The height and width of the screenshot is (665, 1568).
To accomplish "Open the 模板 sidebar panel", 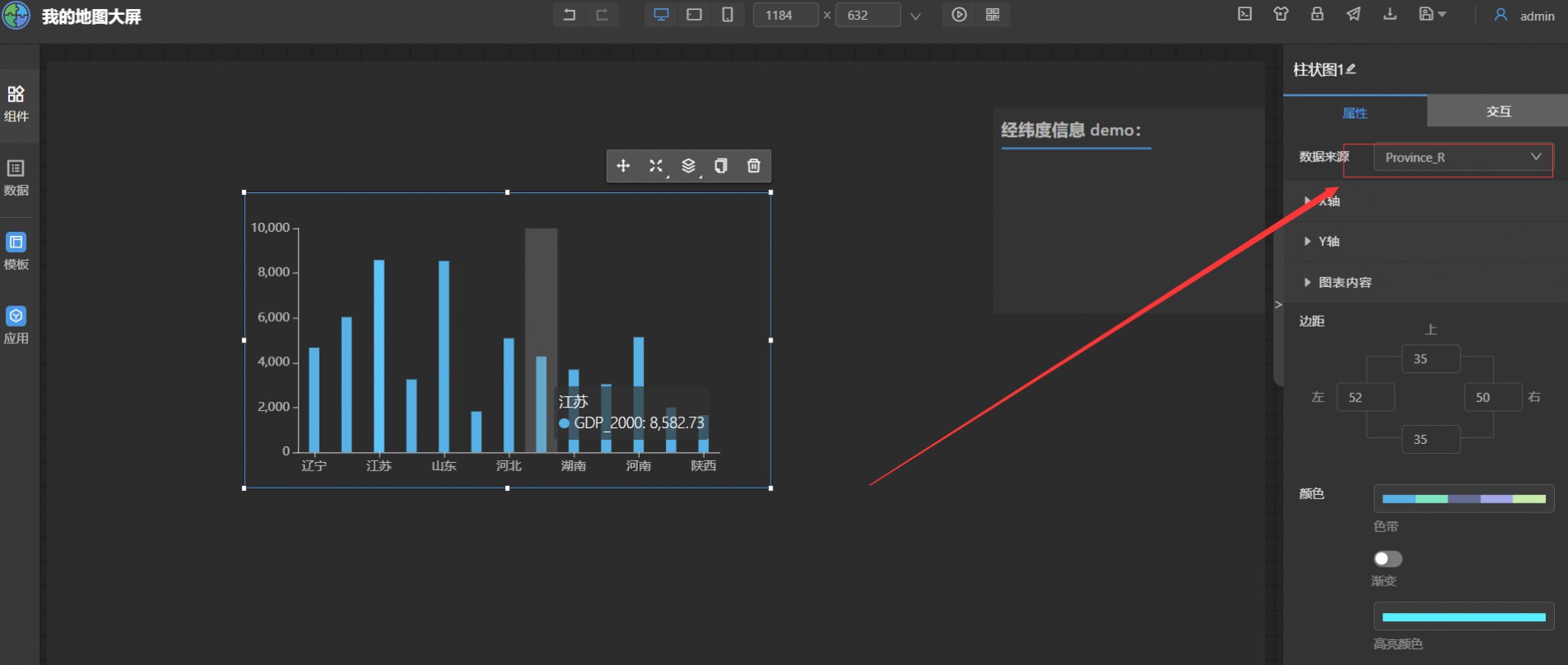I will coord(17,251).
